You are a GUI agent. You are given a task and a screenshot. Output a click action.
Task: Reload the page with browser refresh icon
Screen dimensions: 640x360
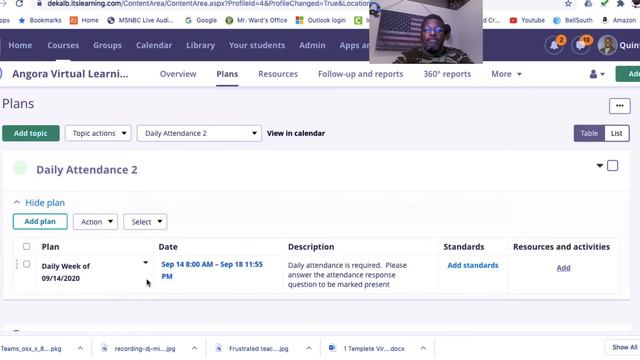(19, 4)
